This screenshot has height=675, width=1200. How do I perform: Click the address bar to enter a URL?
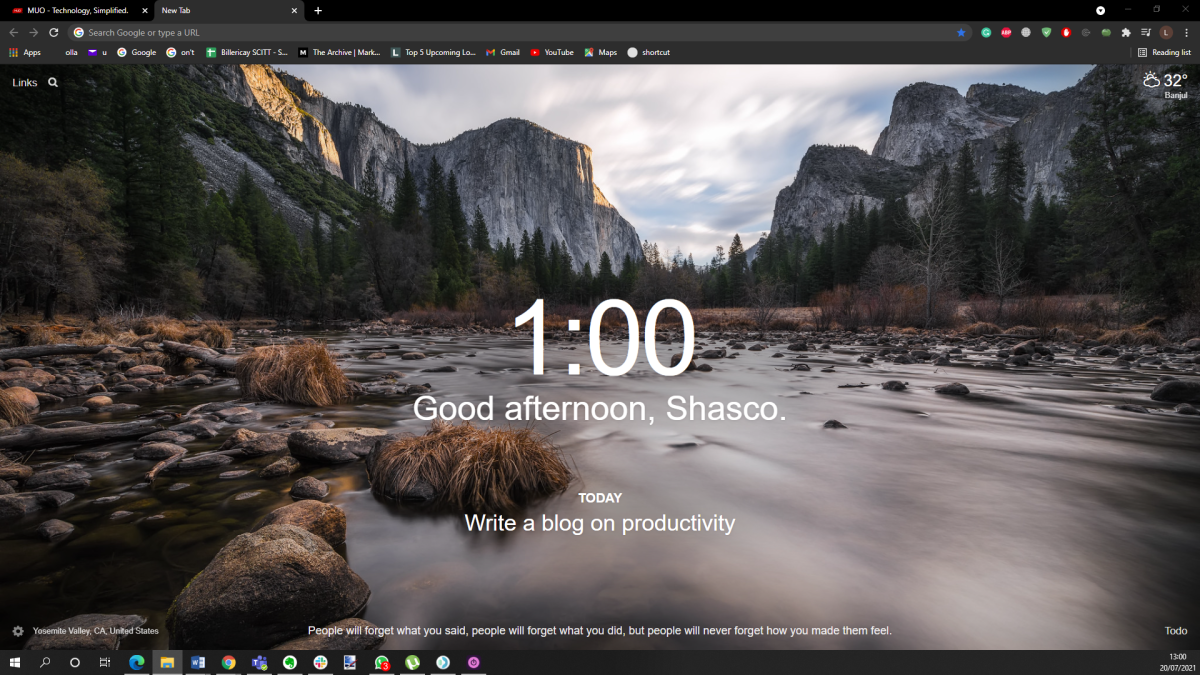point(300,32)
